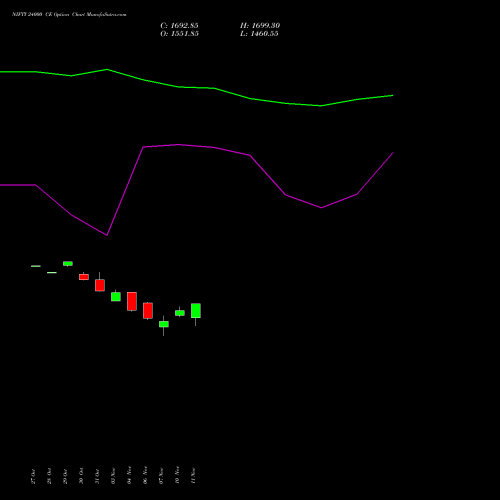Image resolution: width=500 pixels, height=500 pixels.
Task: Click the green candle above 29 Oct
Action: [68, 264]
